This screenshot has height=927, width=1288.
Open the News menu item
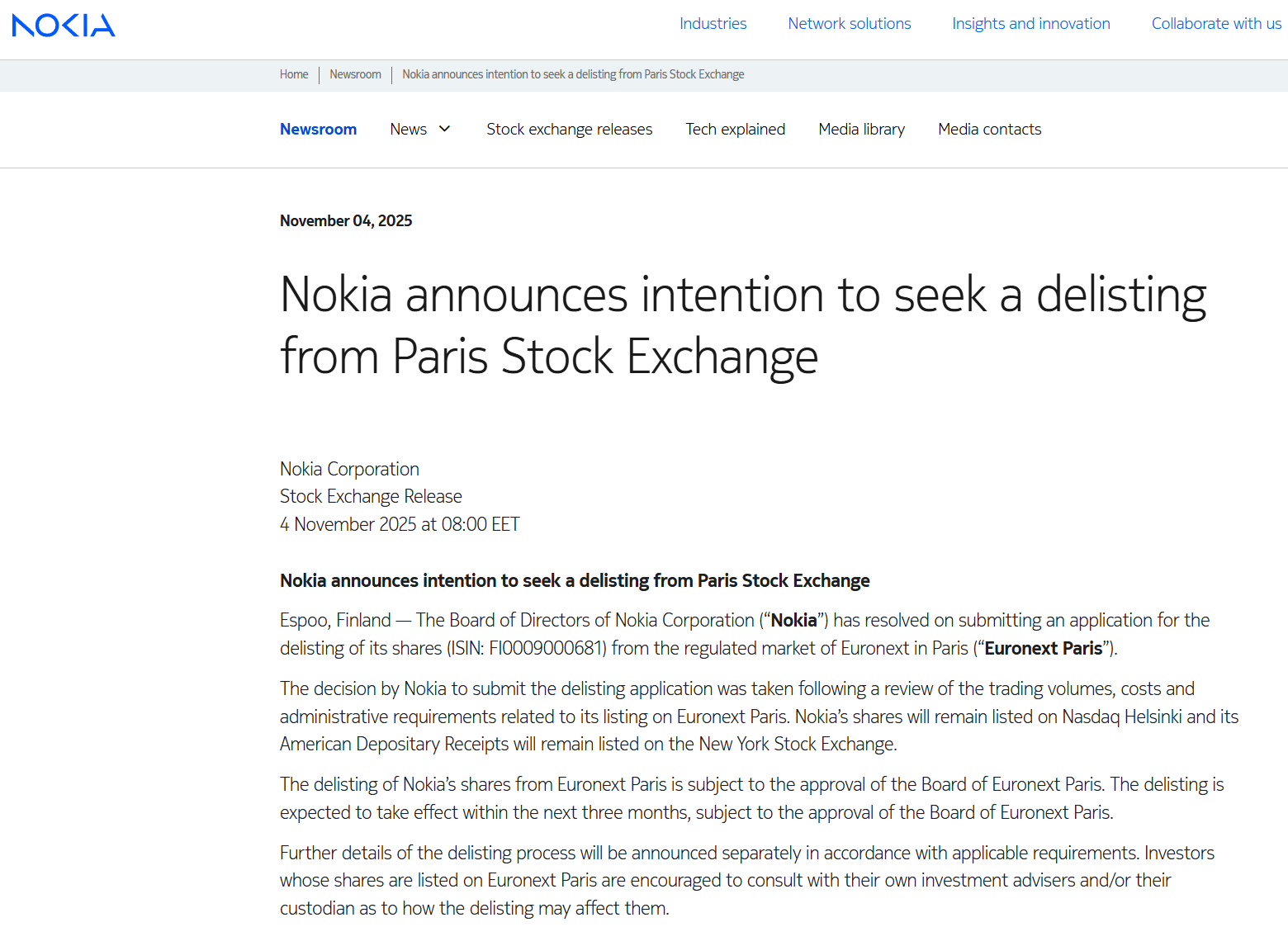coord(408,130)
